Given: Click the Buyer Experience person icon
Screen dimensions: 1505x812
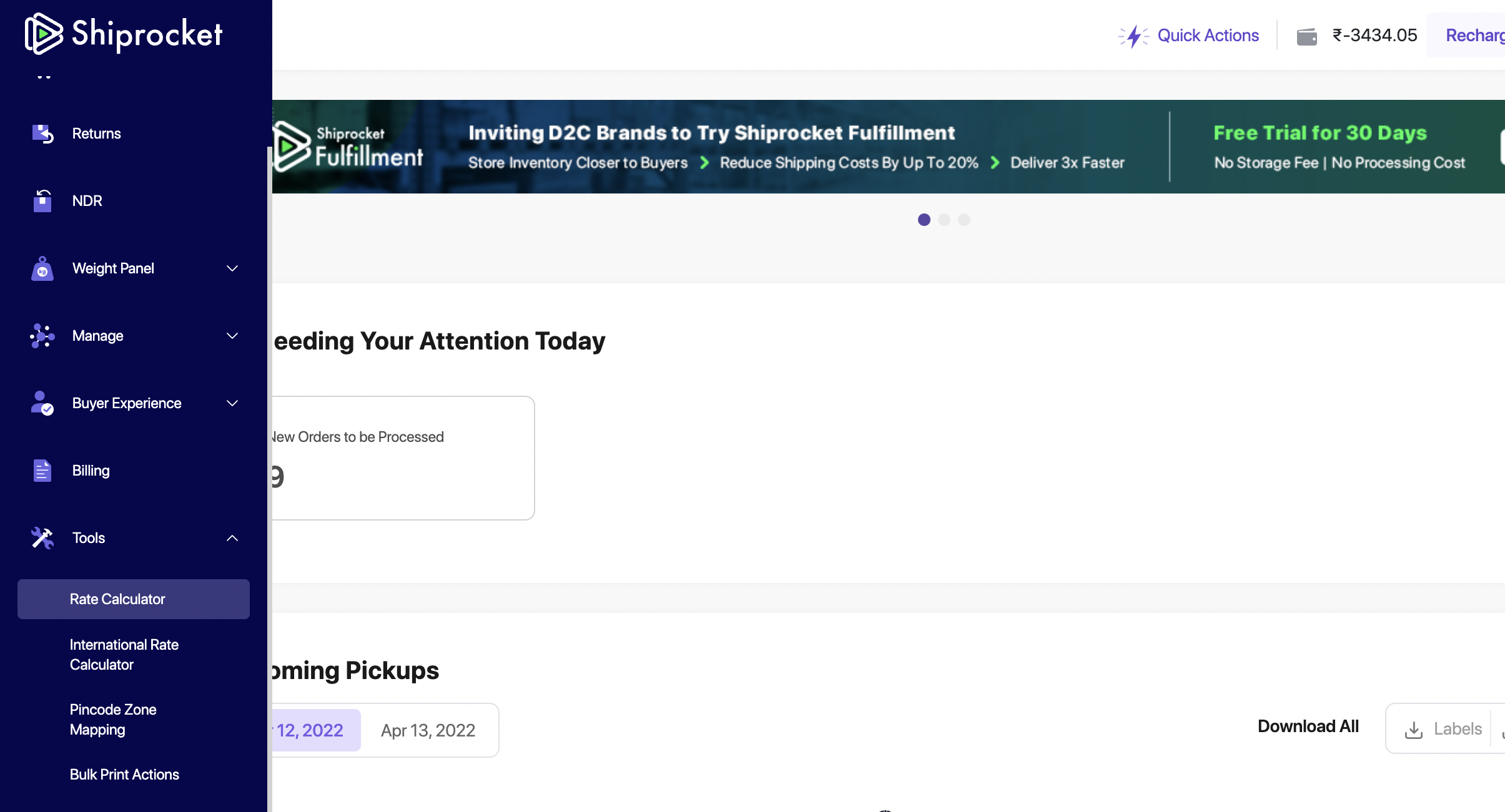Looking at the screenshot, I should 42,403.
